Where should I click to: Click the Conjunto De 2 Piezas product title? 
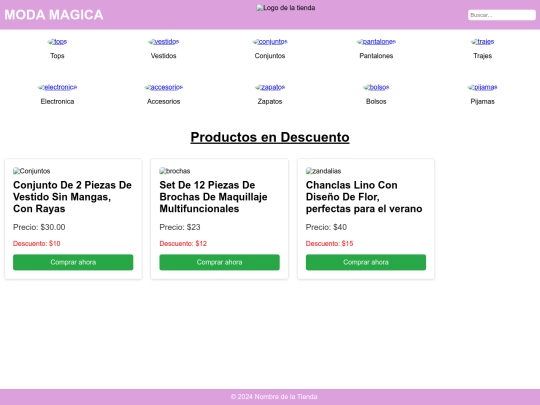pos(72,197)
